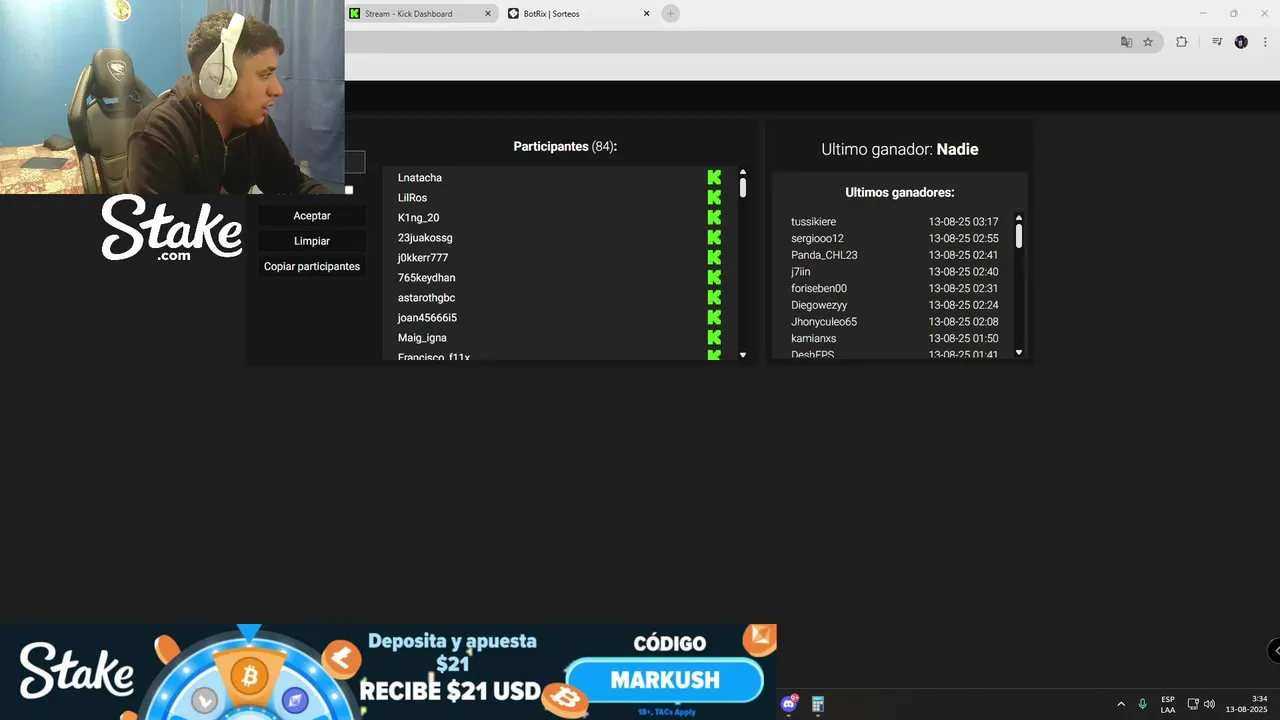
Task: Show hidden tray icons chevron
Action: tap(1120, 704)
